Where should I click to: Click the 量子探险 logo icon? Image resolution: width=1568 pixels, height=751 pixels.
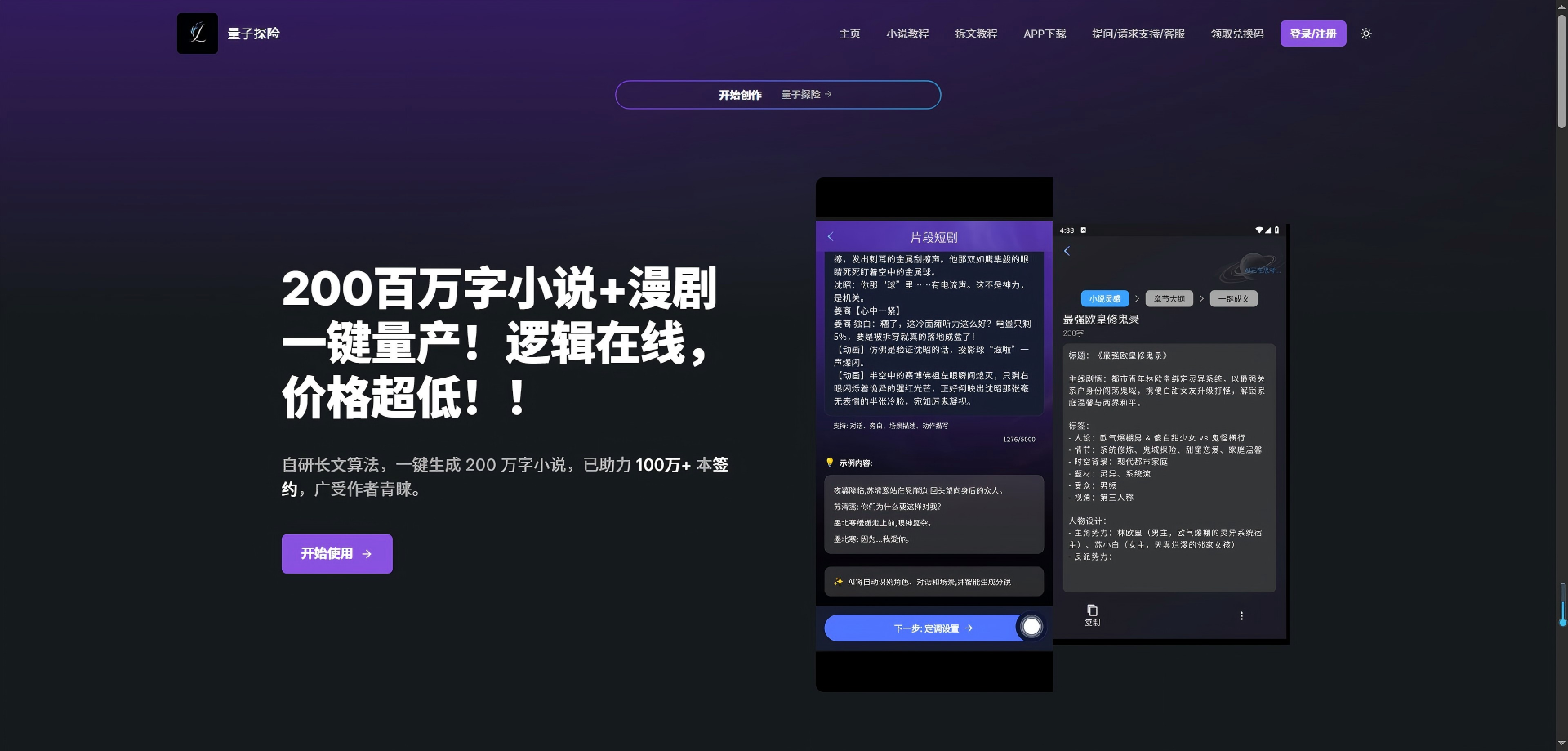198,34
